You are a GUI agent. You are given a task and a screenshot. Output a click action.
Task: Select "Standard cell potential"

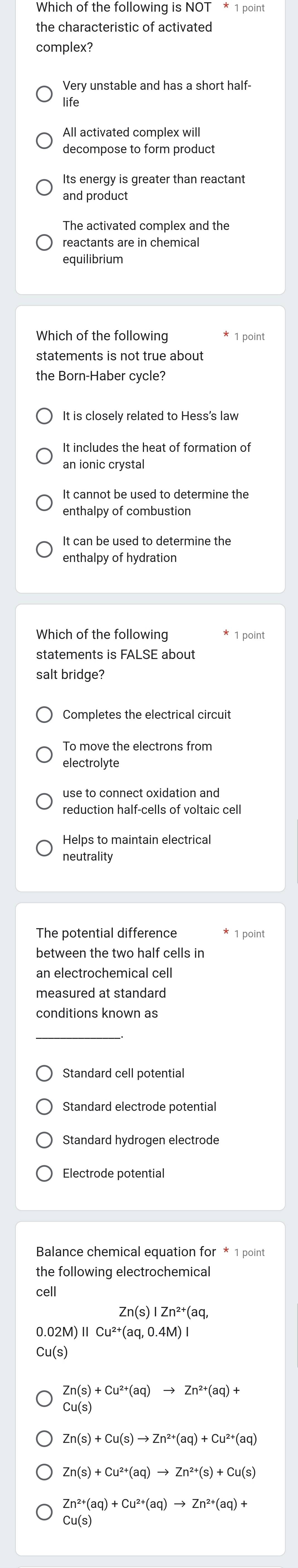click(44, 1073)
